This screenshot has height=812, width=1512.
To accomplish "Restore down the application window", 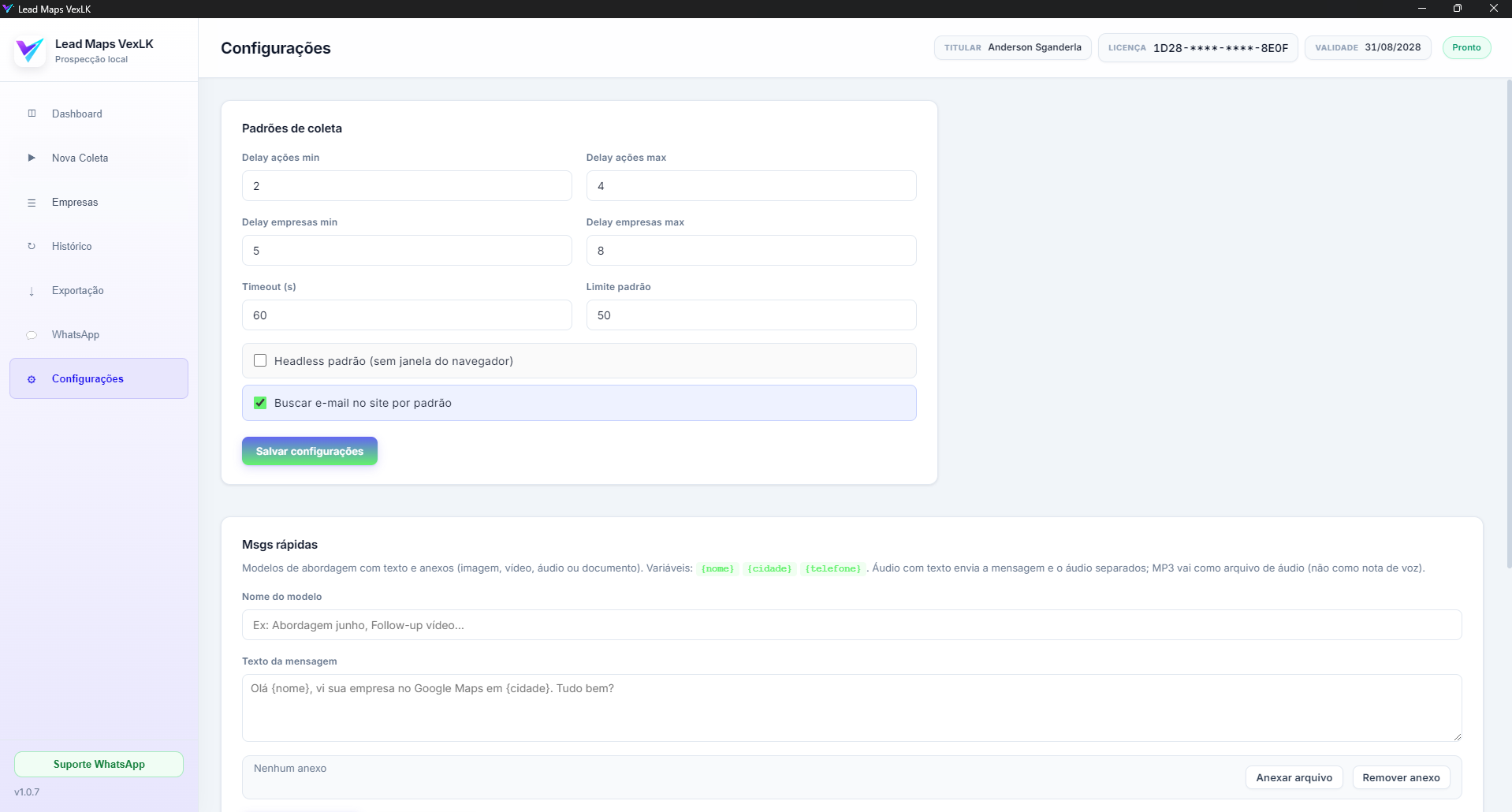I will click(x=1458, y=9).
